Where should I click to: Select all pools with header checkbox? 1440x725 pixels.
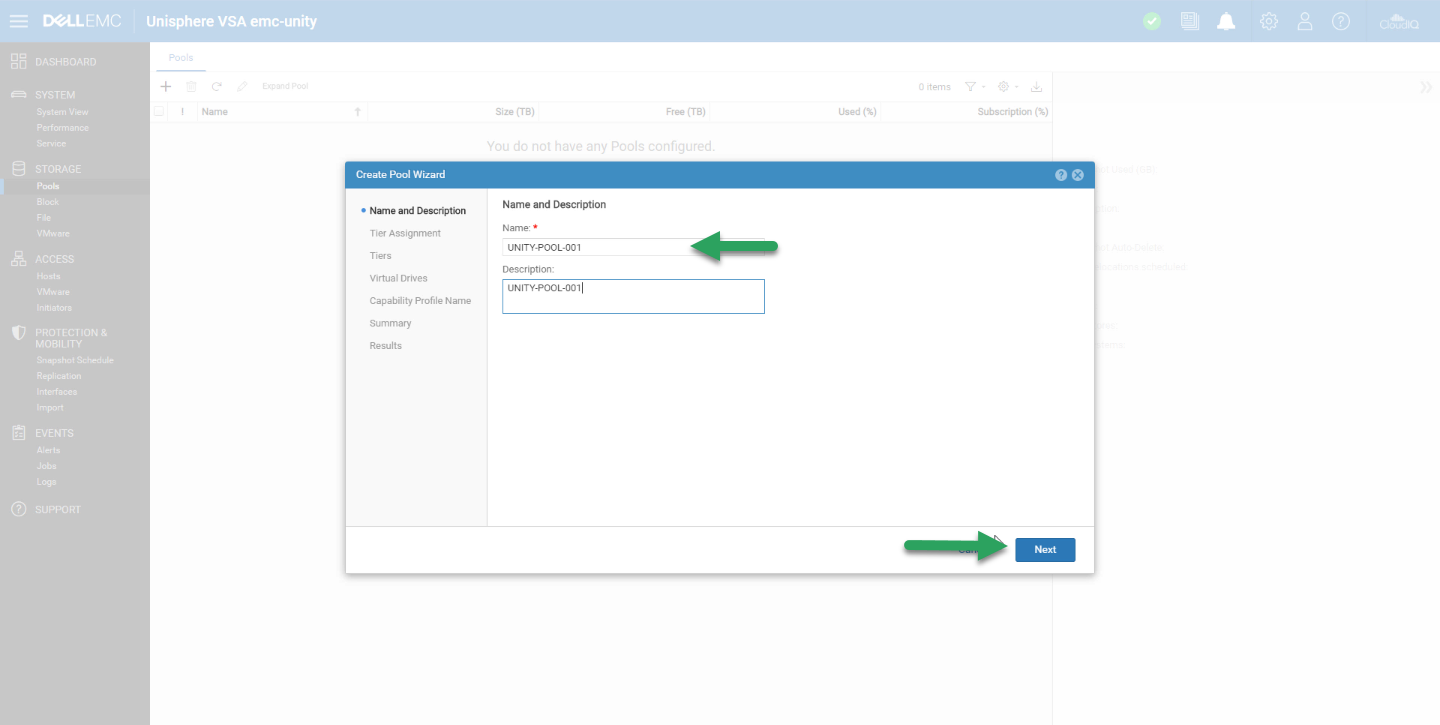[159, 112]
